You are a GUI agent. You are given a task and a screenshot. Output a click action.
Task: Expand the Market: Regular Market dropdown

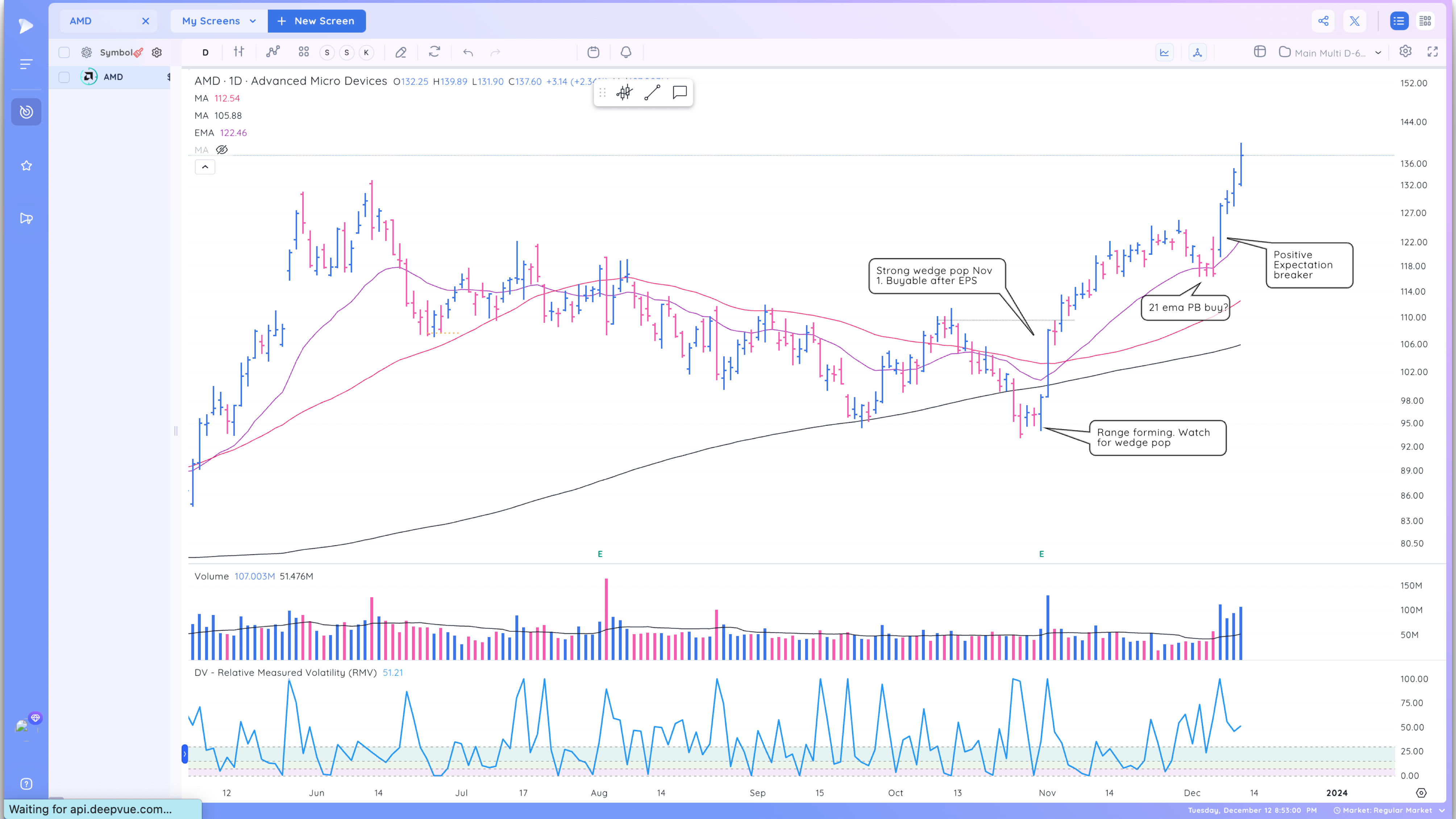coord(1389,810)
